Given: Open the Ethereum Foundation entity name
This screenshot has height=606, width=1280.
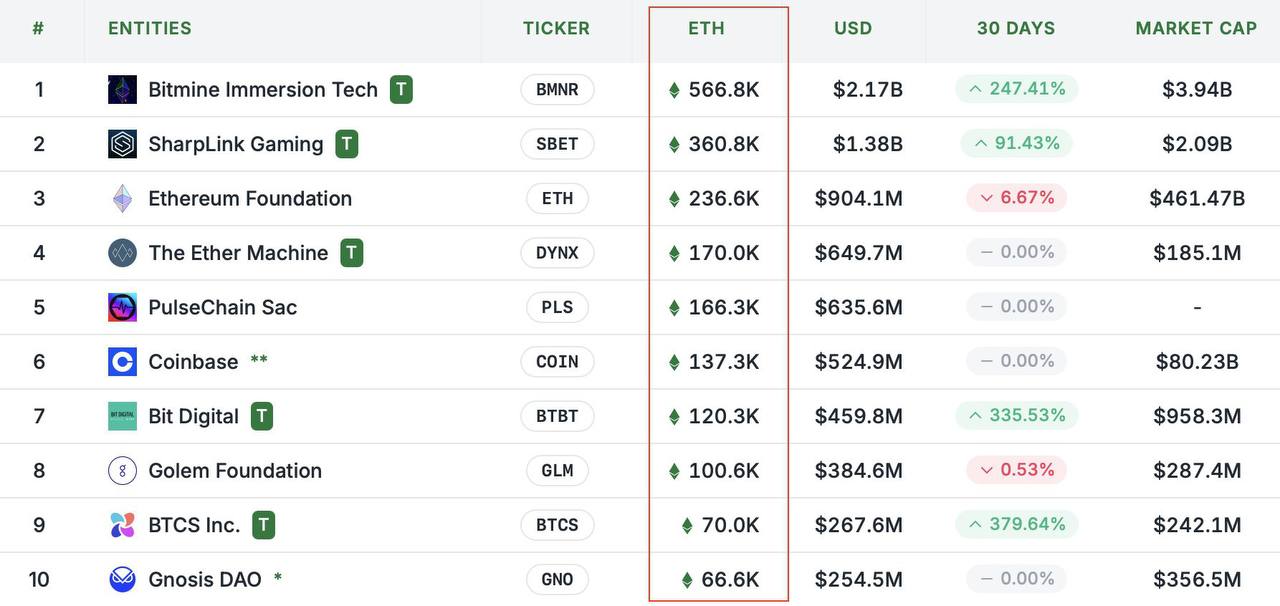Looking at the screenshot, I should 250,198.
